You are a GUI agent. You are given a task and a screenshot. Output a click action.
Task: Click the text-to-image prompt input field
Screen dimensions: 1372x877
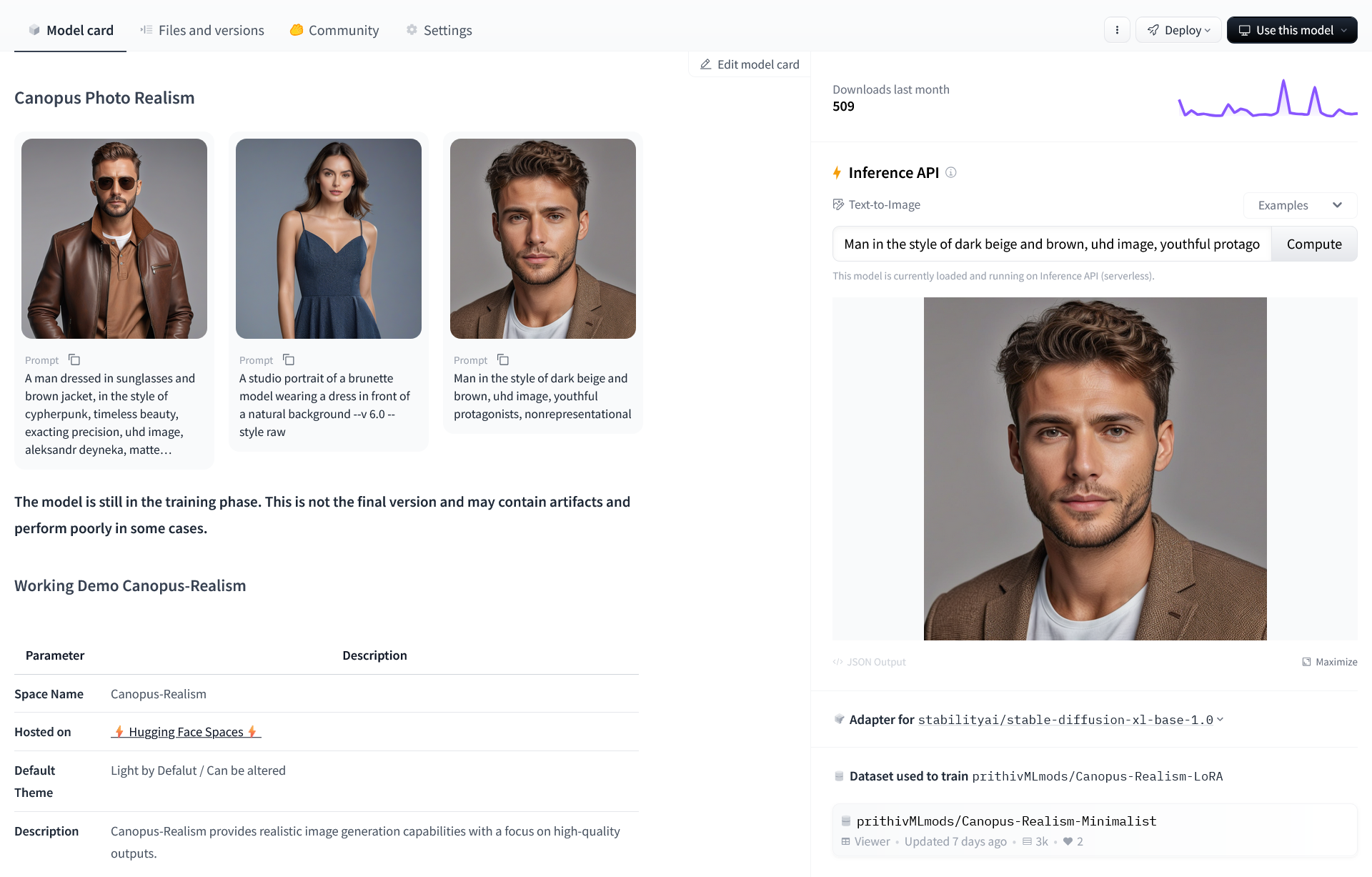(x=1051, y=244)
